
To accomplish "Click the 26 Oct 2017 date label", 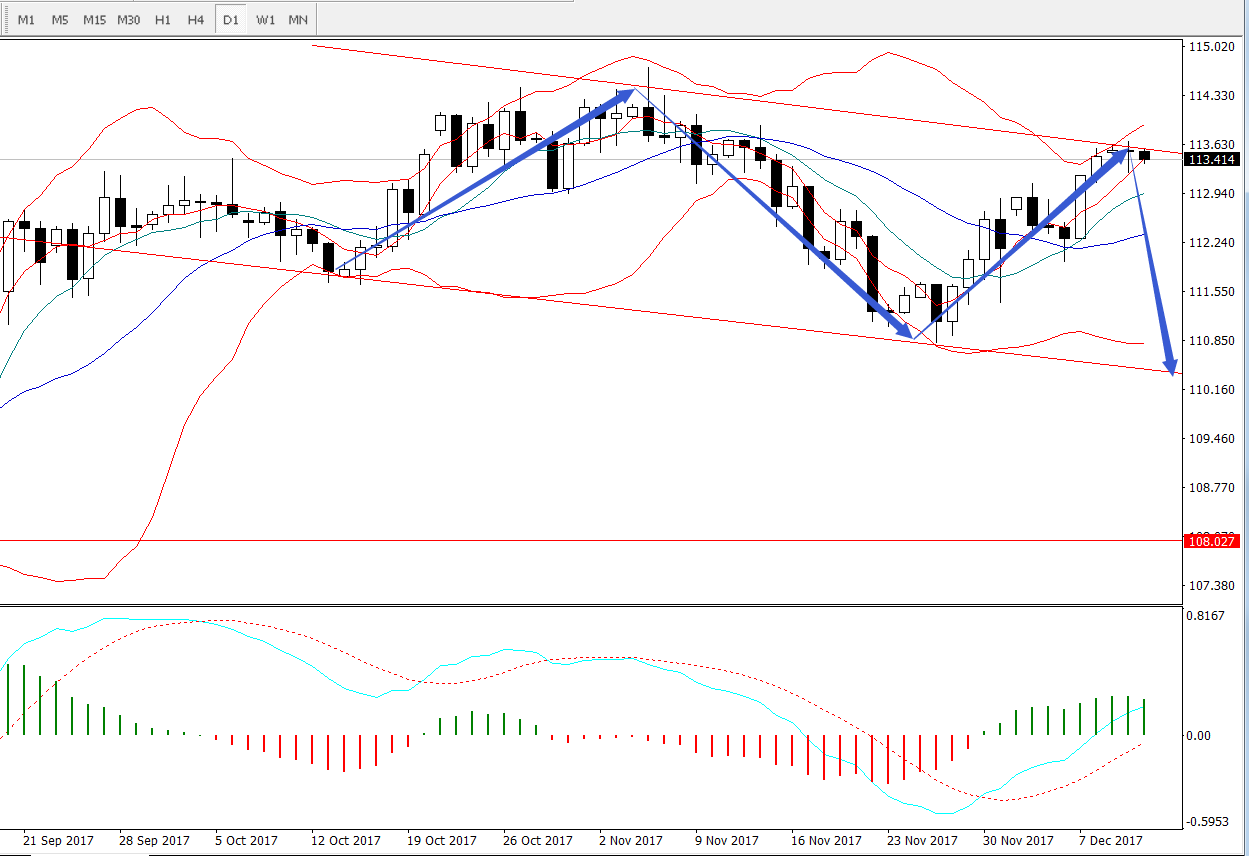I will pos(537,841).
